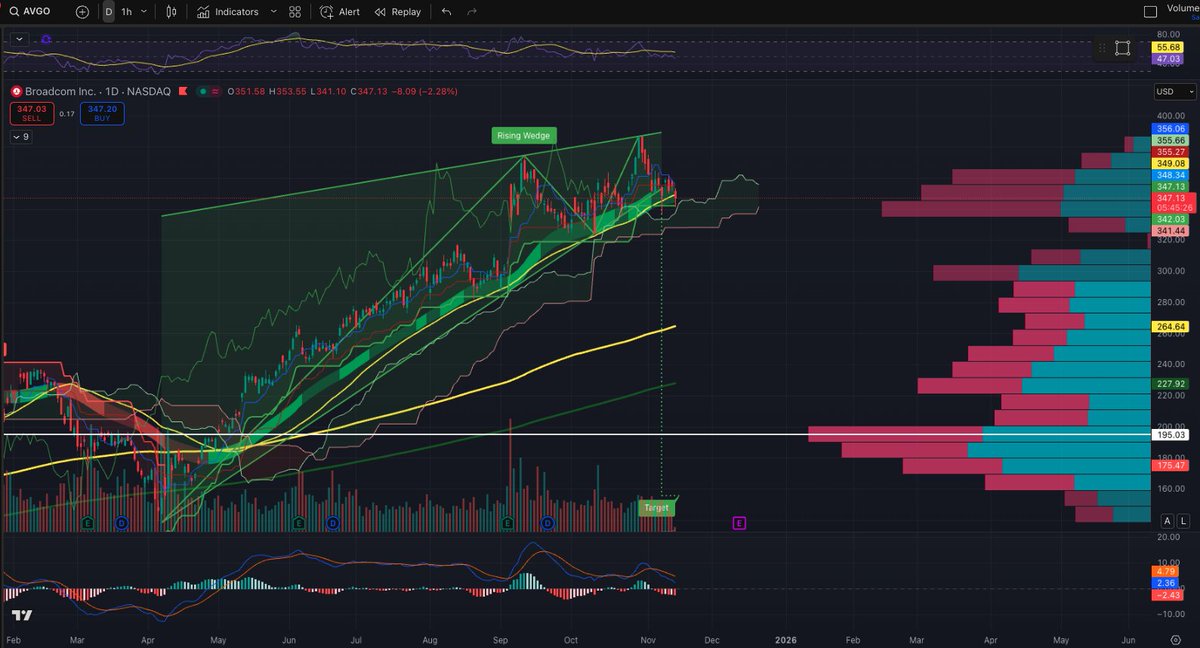Grab the floating toolbar drag handle
Screen dimensions: 1200x648
1101,48
